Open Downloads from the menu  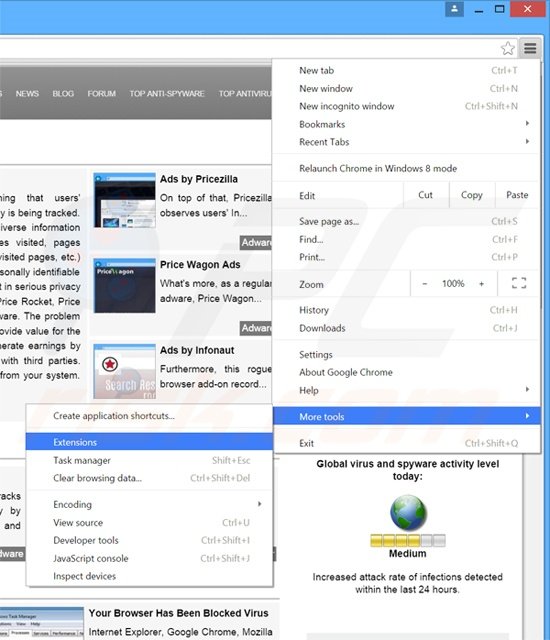pos(406,328)
